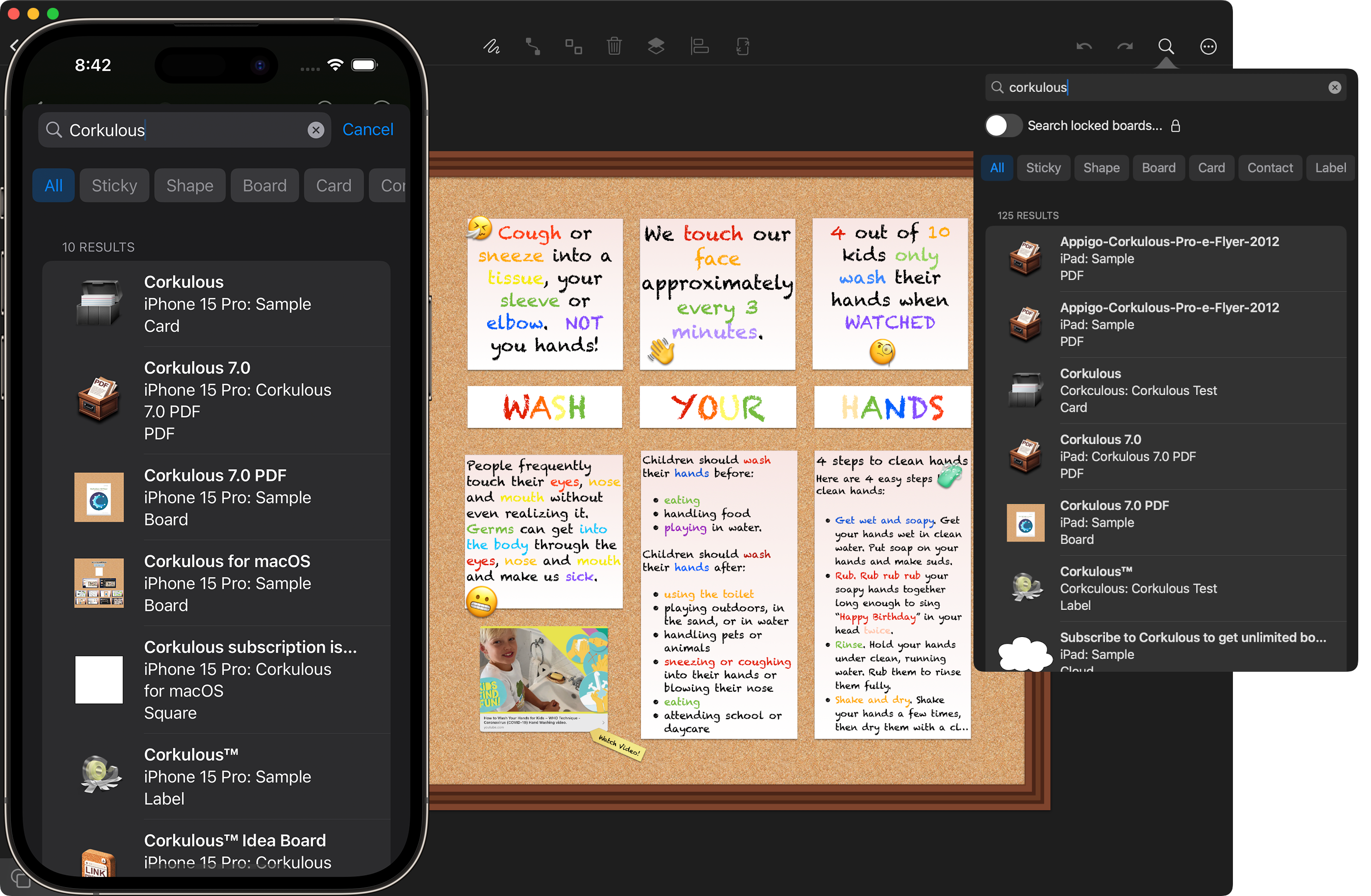Click the trash delete icon in toolbar

(614, 46)
